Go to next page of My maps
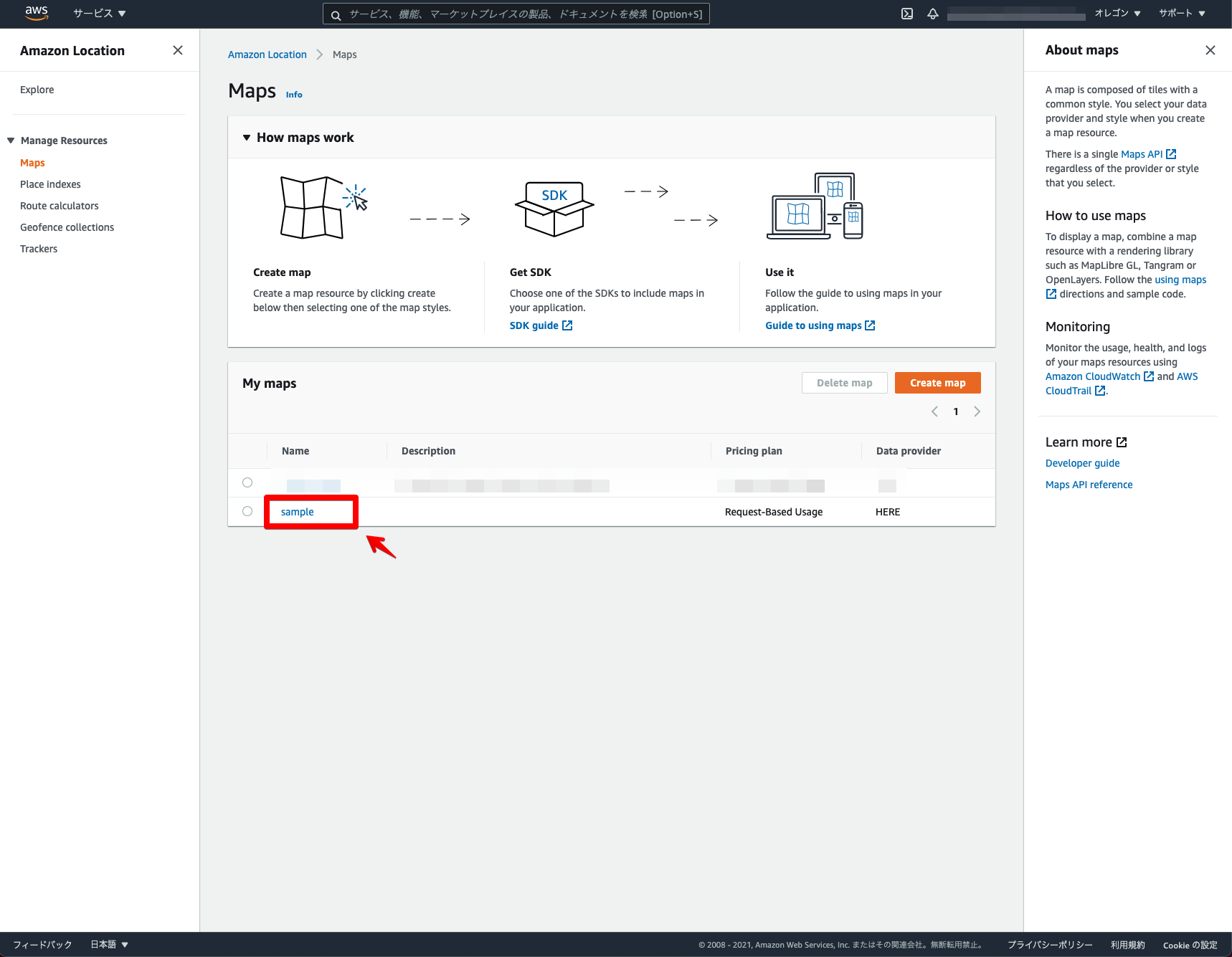The height and width of the screenshot is (957, 1232). coord(977,411)
